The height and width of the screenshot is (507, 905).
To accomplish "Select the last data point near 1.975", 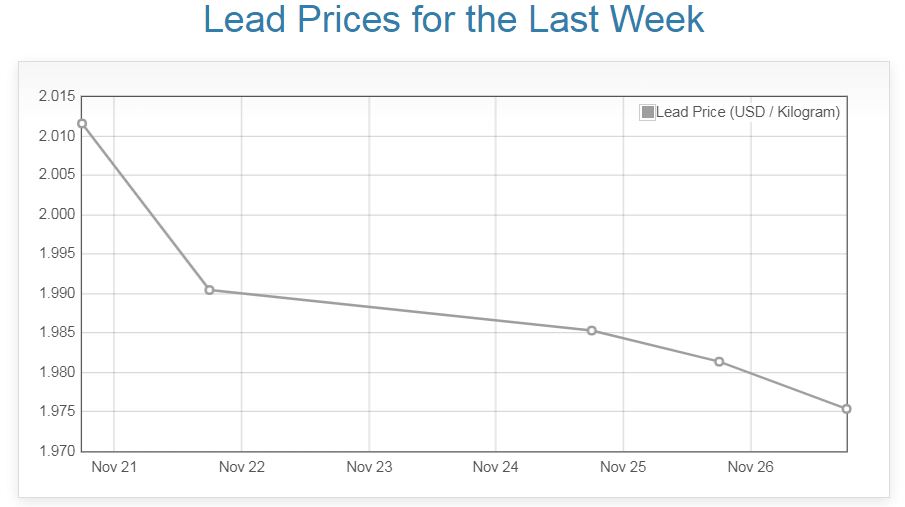I will (846, 409).
